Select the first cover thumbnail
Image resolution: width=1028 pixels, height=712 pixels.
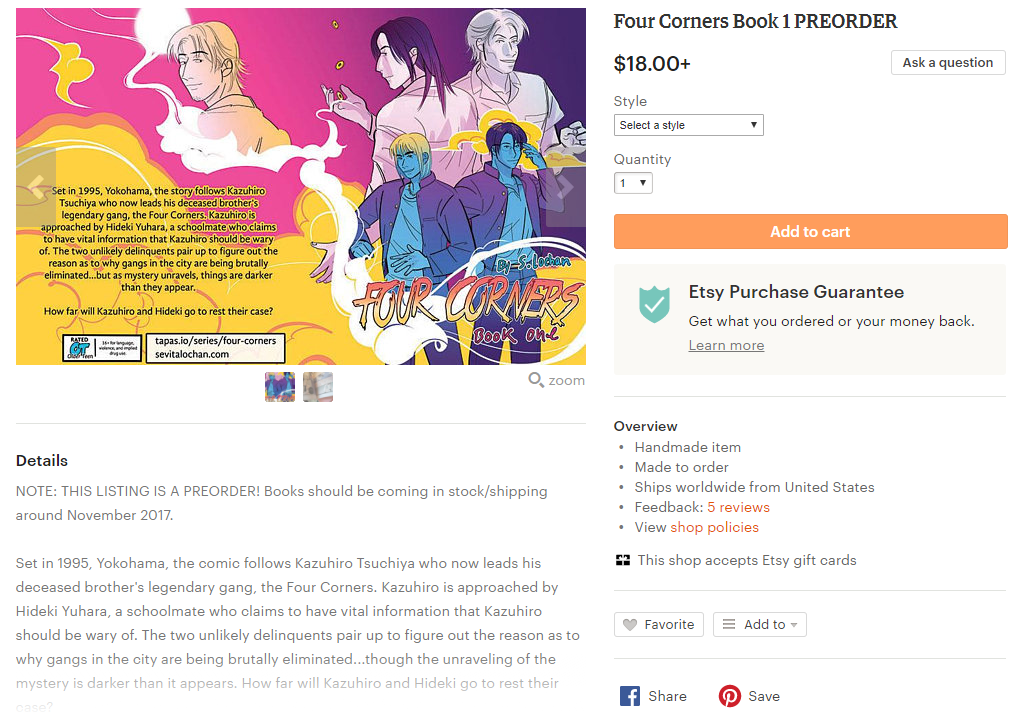pyautogui.click(x=280, y=387)
